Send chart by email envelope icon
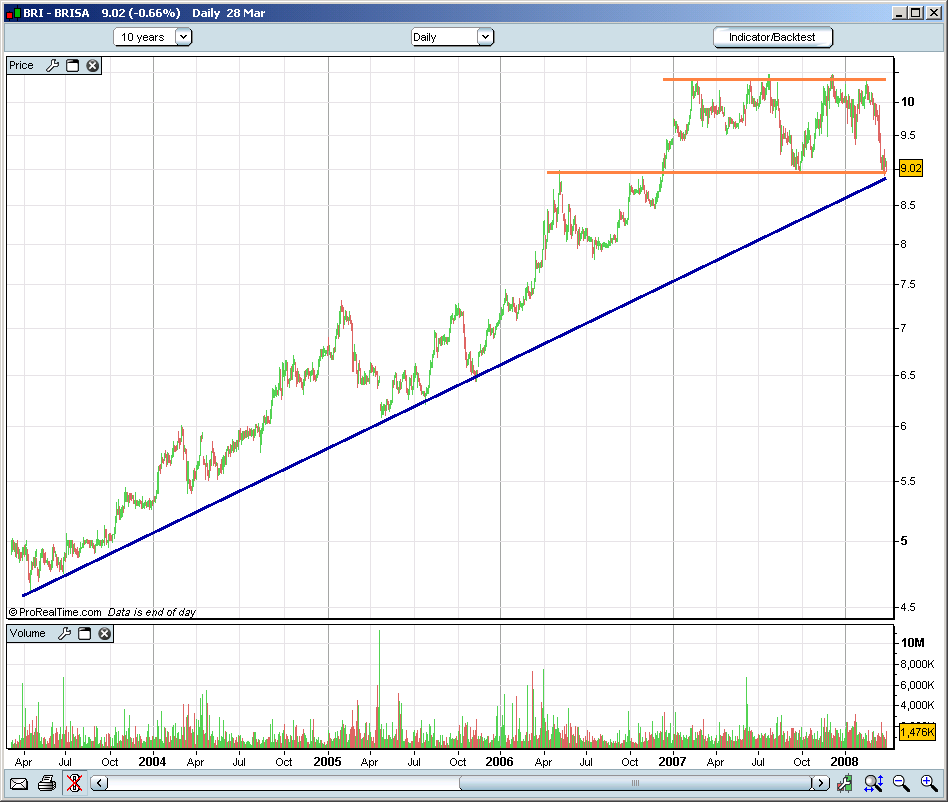The image size is (948, 802). (19, 784)
